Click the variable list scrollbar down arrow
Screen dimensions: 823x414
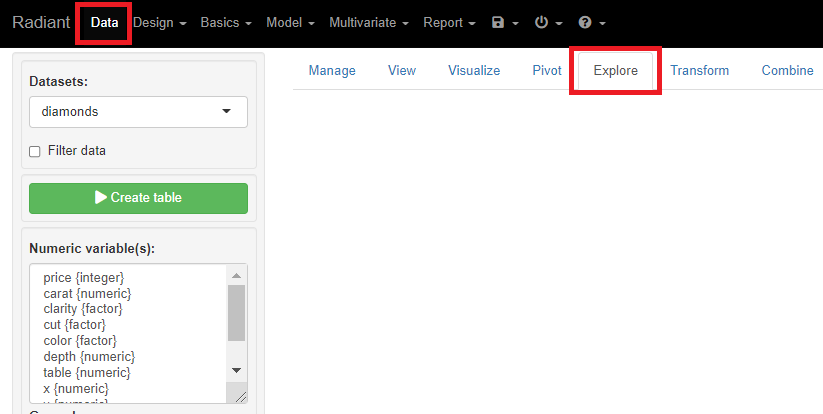(237, 370)
